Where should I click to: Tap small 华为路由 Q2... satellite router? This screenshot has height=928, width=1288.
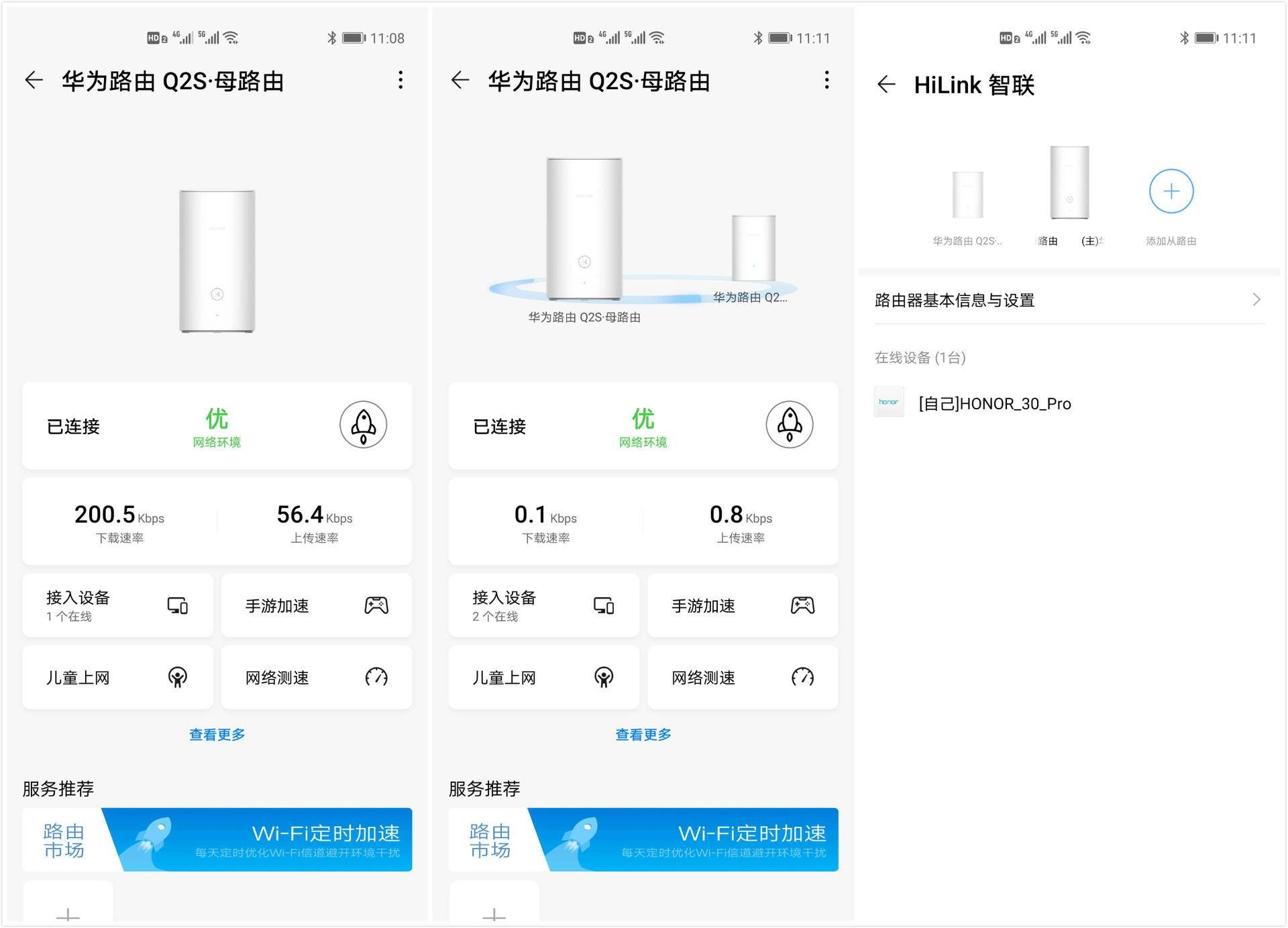(753, 248)
